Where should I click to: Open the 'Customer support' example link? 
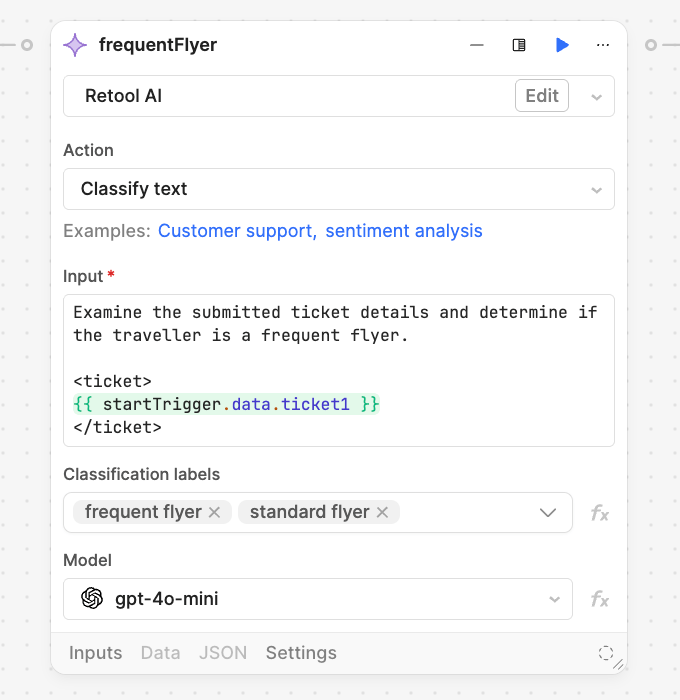235,231
